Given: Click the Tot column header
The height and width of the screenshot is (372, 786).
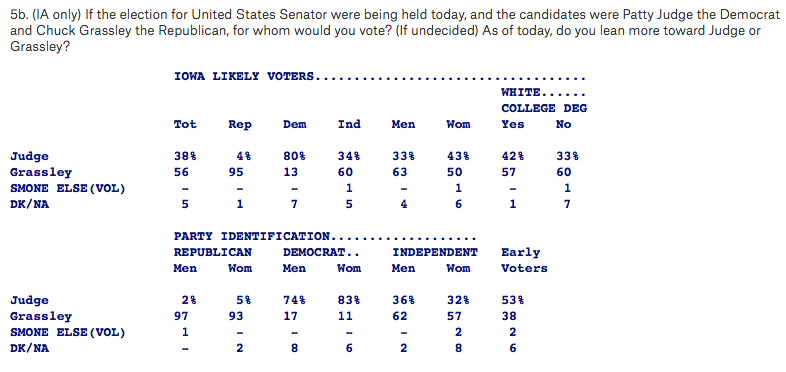Looking at the screenshot, I should 185,124.
